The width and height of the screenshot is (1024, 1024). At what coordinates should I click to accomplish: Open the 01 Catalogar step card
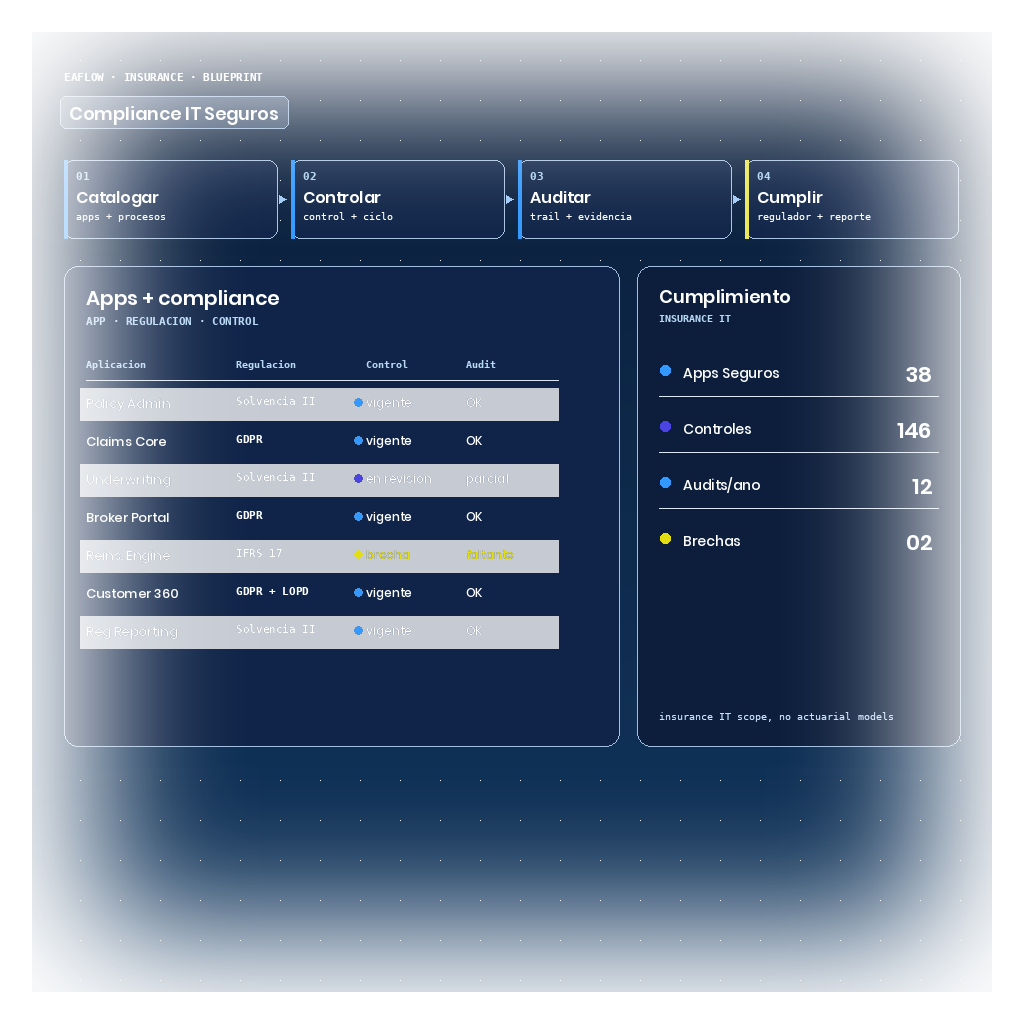(171, 199)
